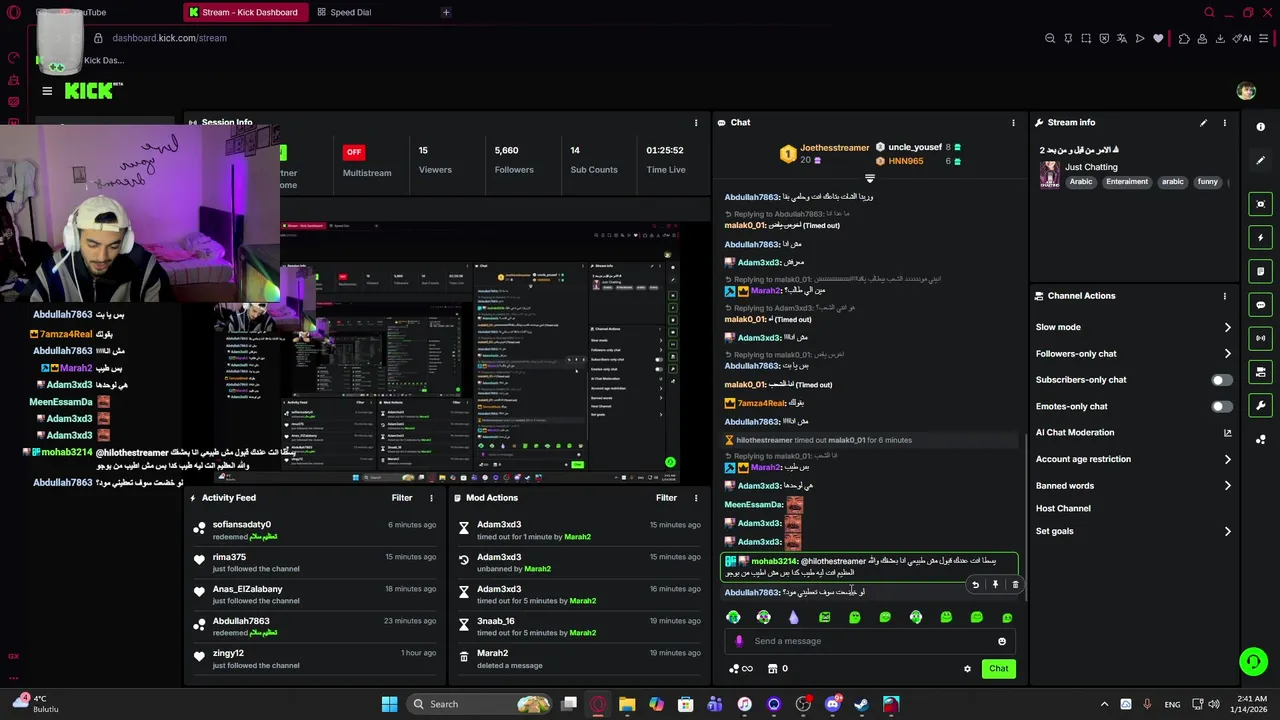Select the purple droplet emote
The width and height of the screenshot is (1280, 720).
(x=794, y=617)
